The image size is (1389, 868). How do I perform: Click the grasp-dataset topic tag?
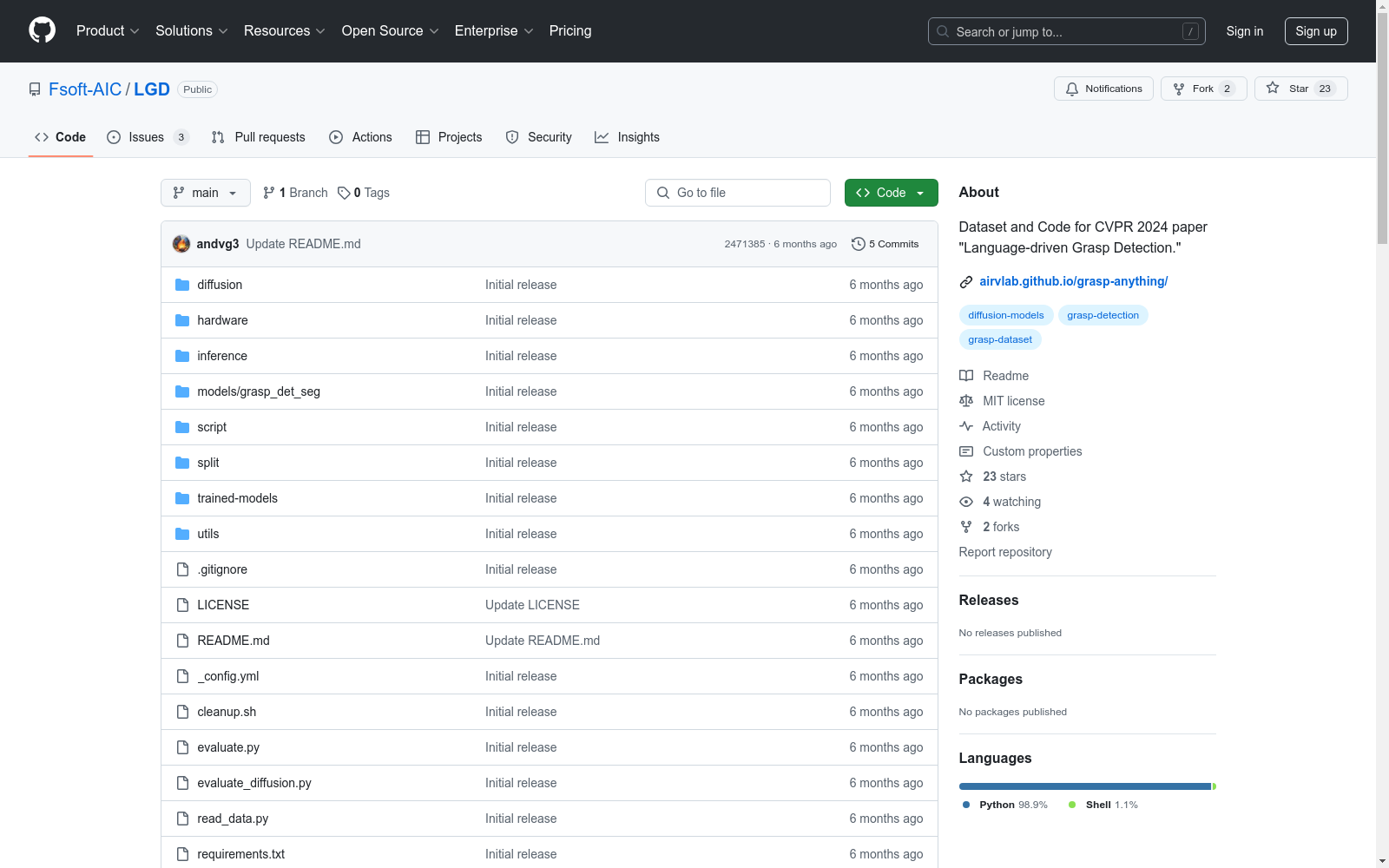tap(1000, 339)
